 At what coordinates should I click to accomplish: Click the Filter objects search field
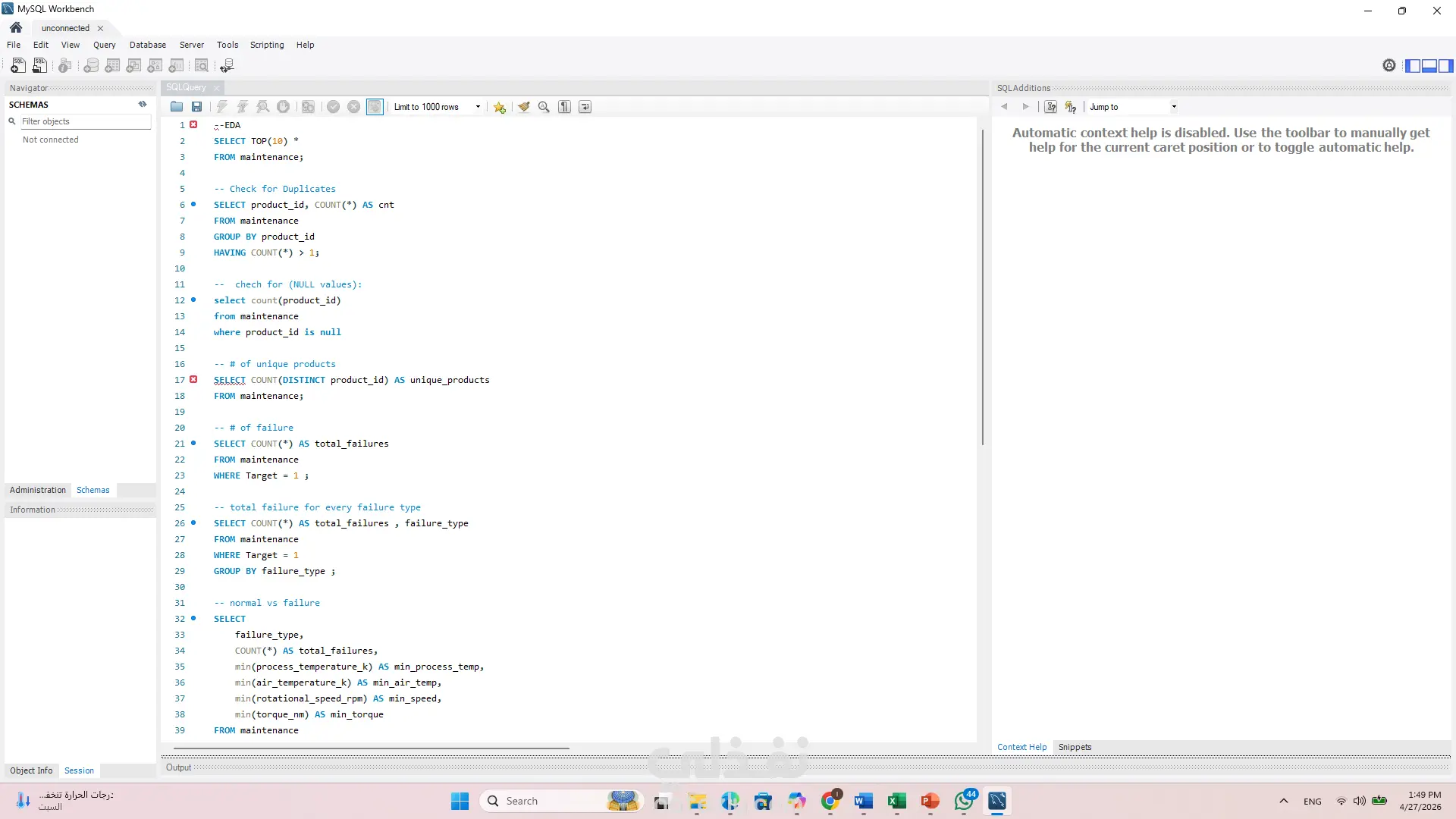(85, 121)
